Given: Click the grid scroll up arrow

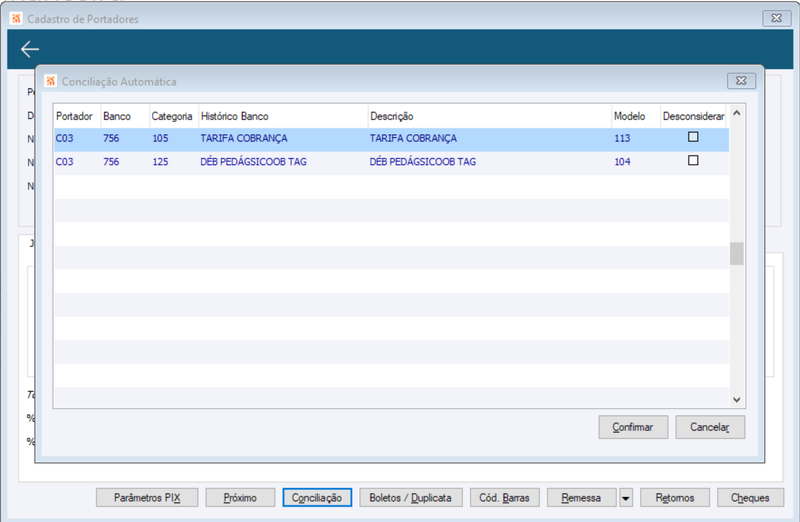Looking at the screenshot, I should (x=736, y=113).
